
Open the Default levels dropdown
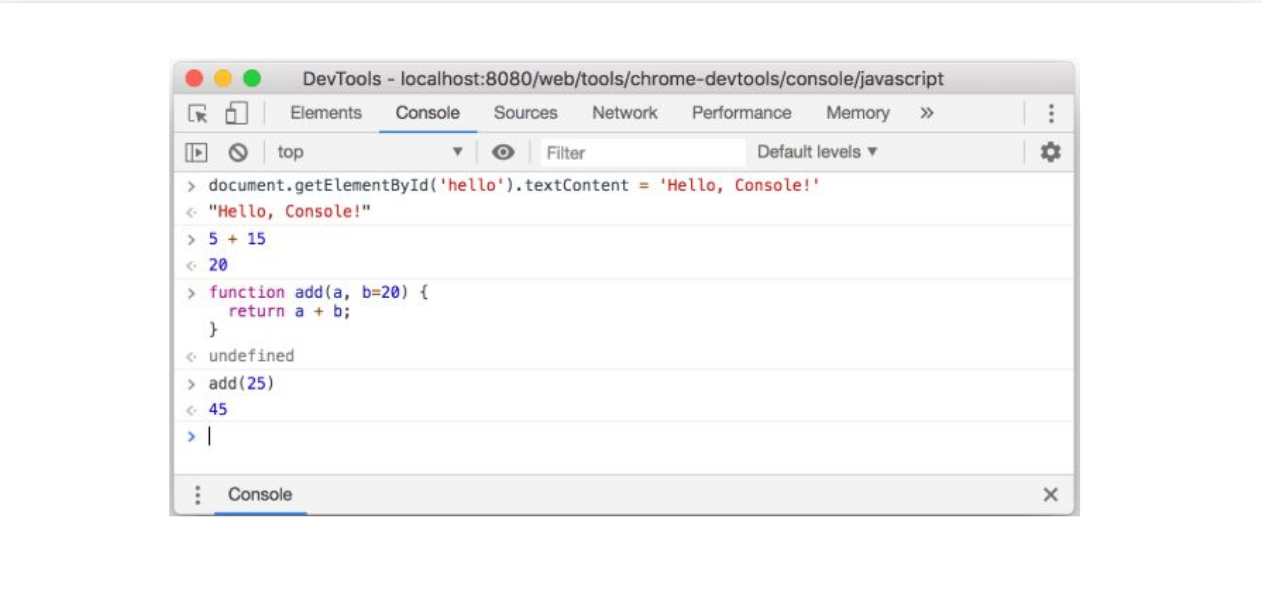pyautogui.click(x=817, y=152)
